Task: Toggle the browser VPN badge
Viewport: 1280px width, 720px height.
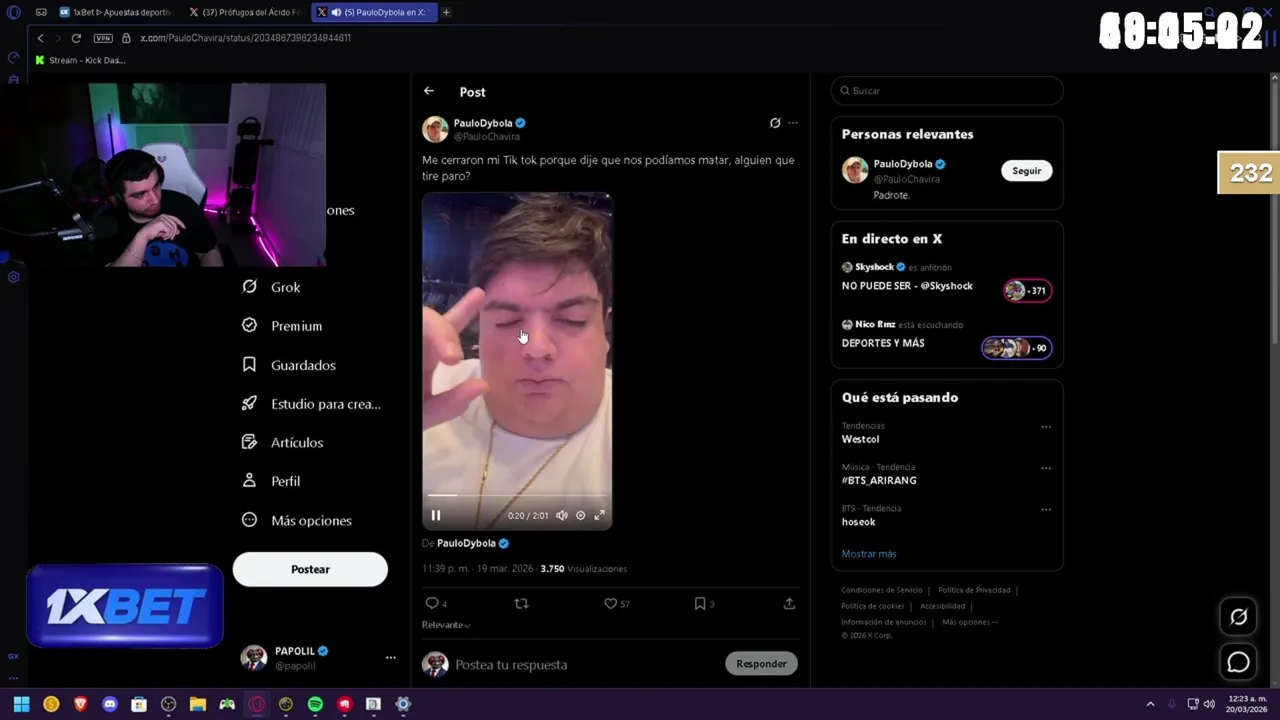Action: 103,38
